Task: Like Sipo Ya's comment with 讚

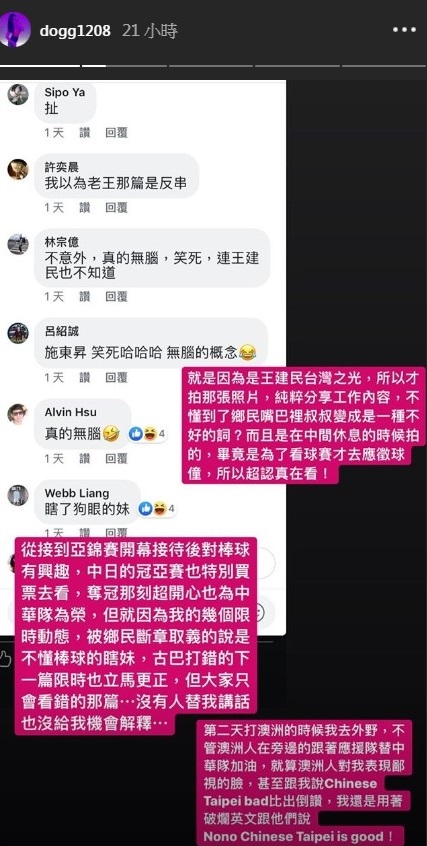Action: (85, 133)
